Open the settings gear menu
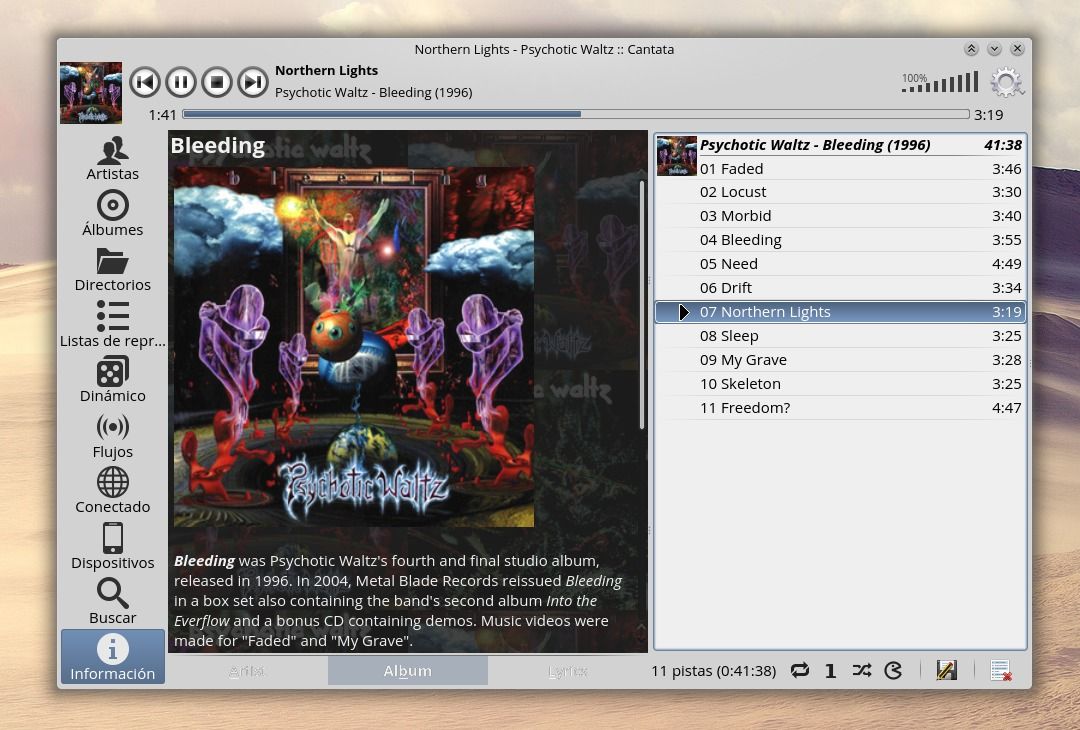This screenshot has height=730, width=1080. point(1006,82)
